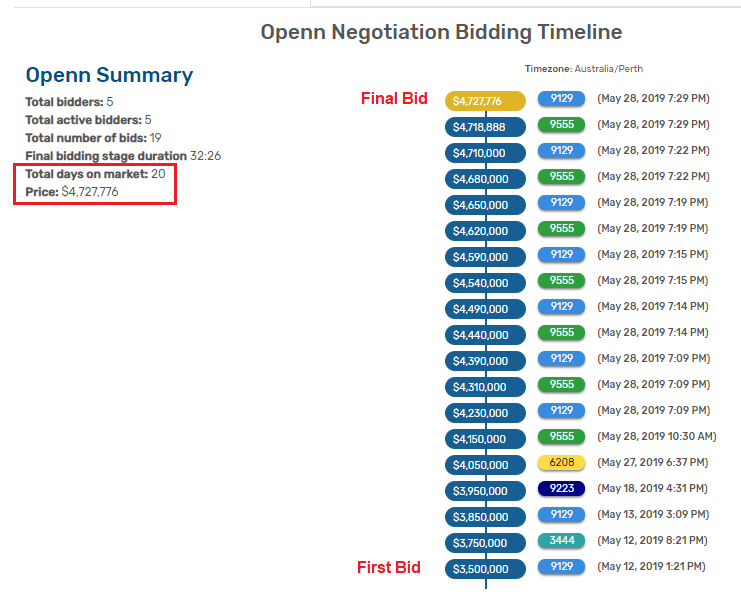Select the dark navy bidder 9223 badge

point(561,489)
